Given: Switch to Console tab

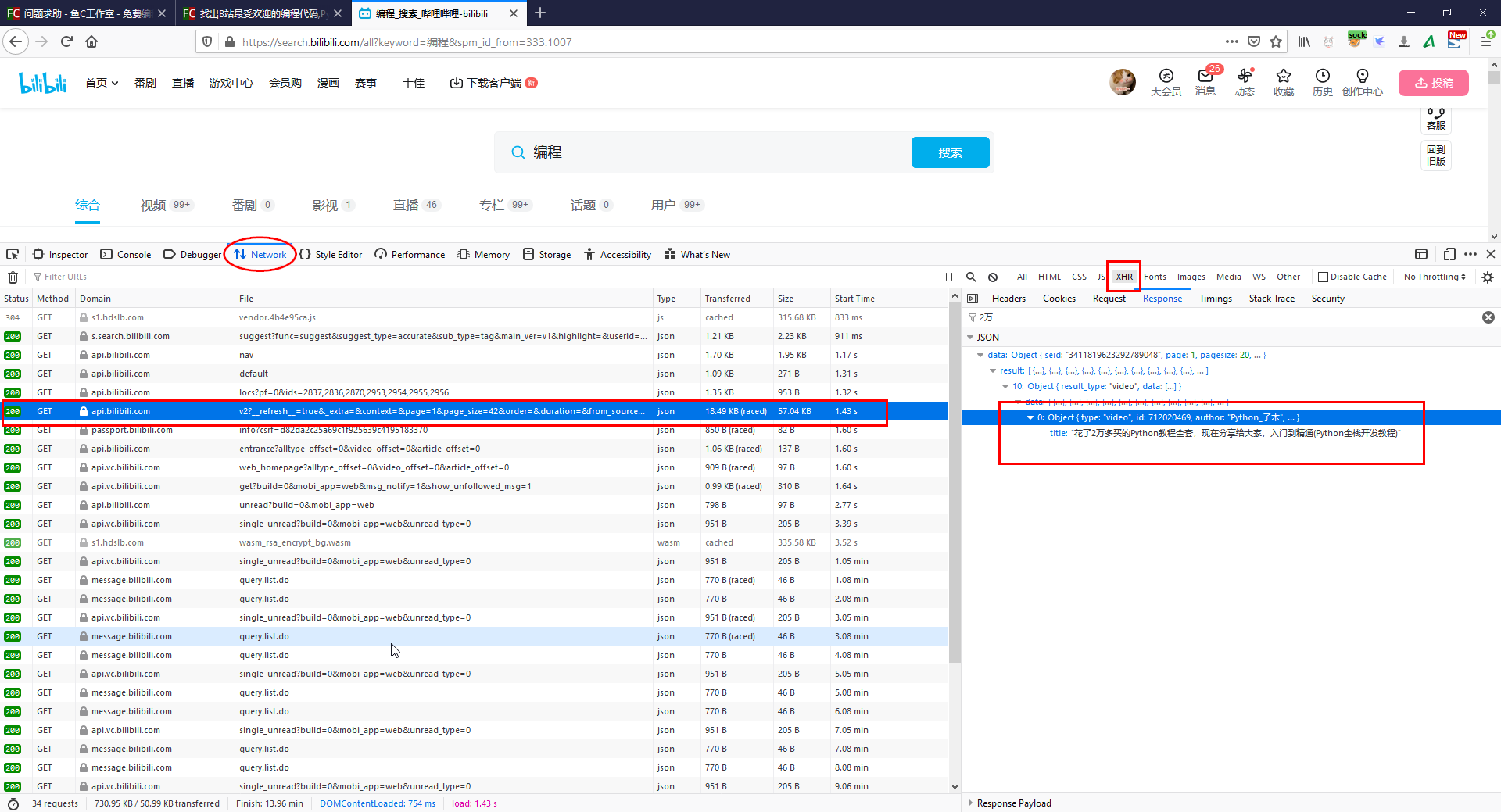Looking at the screenshot, I should (126, 254).
